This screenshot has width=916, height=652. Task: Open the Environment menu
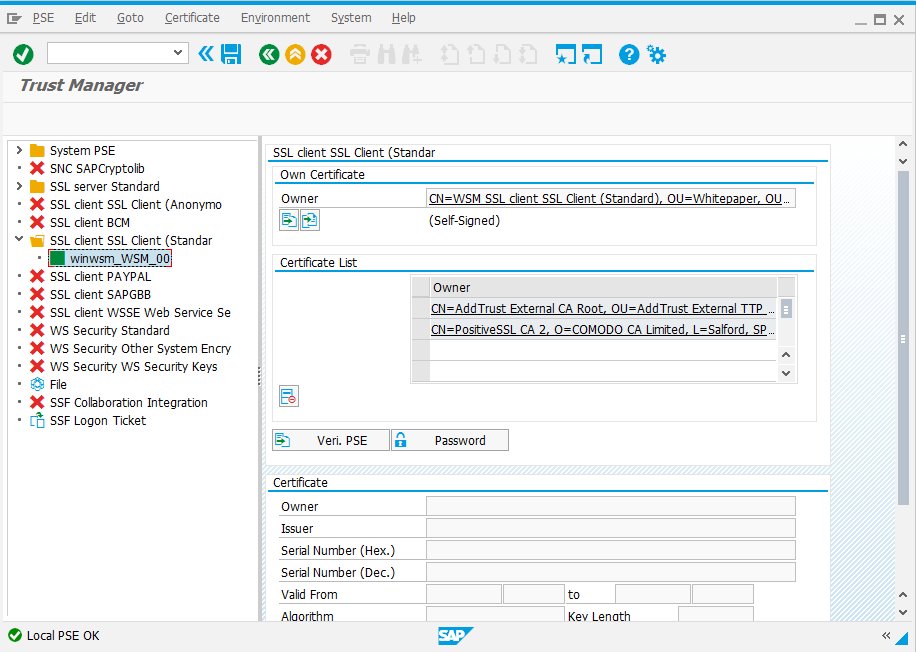tap(275, 17)
